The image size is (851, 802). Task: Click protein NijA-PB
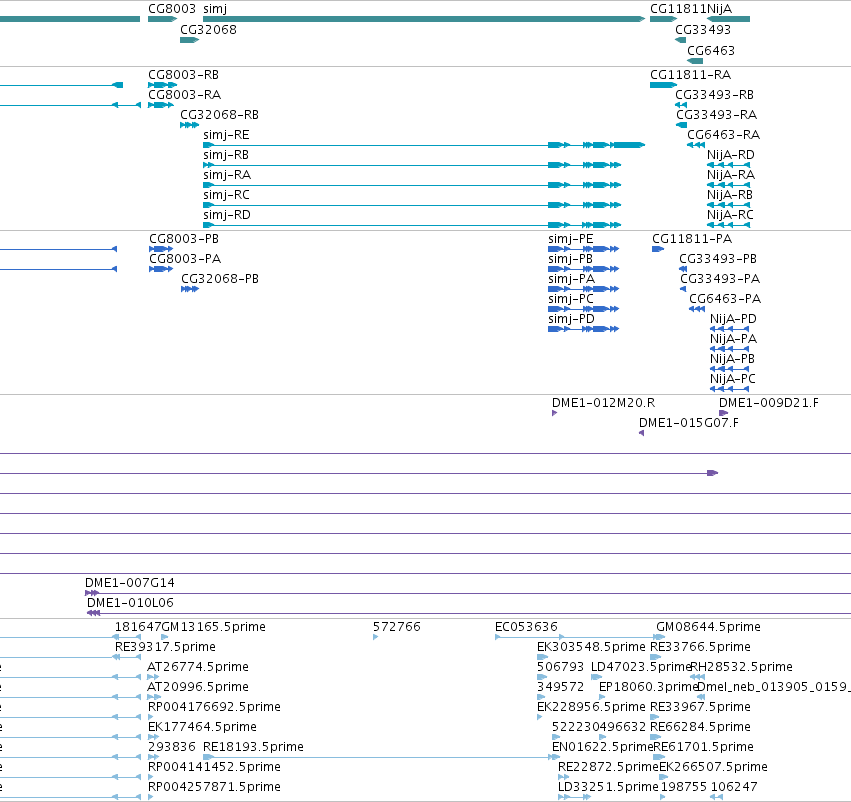(x=732, y=359)
